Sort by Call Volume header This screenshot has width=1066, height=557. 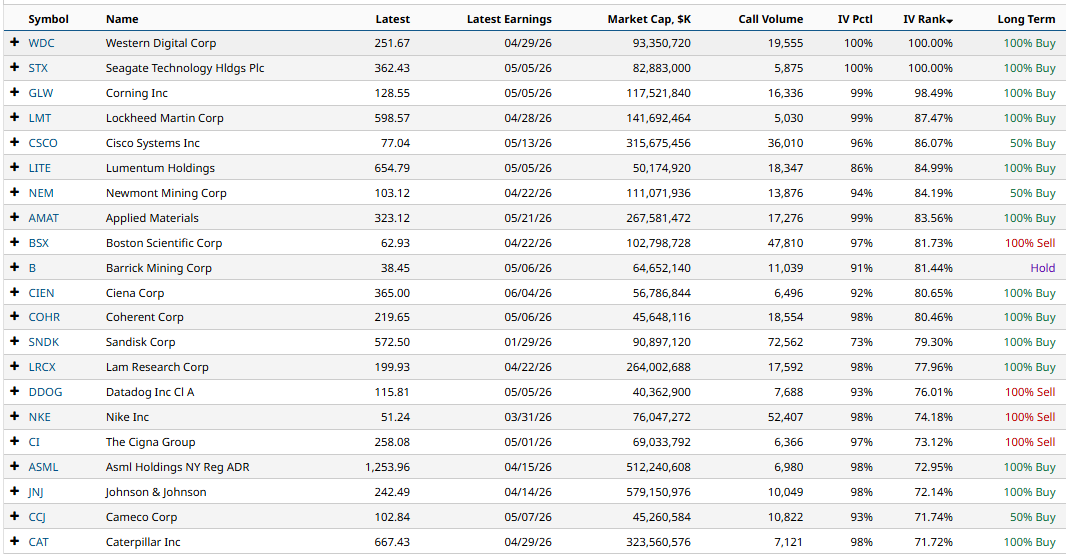pos(770,19)
